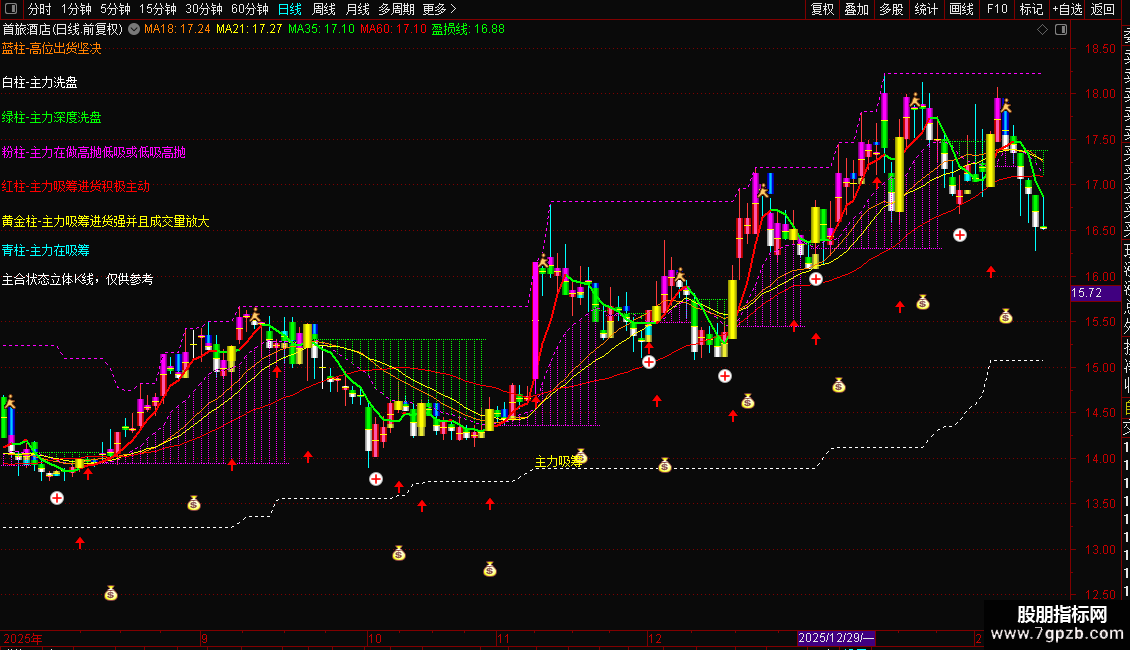Click the 叠加 overlay button
The height and width of the screenshot is (650, 1130).
857,9
